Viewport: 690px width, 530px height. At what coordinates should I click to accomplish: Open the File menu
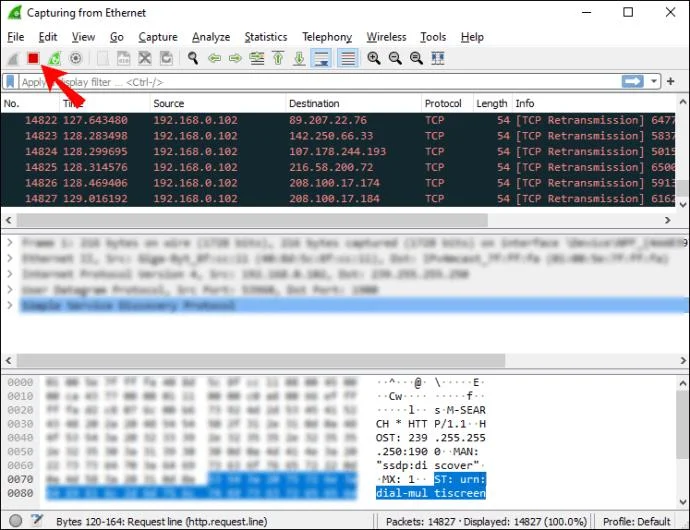(x=16, y=37)
